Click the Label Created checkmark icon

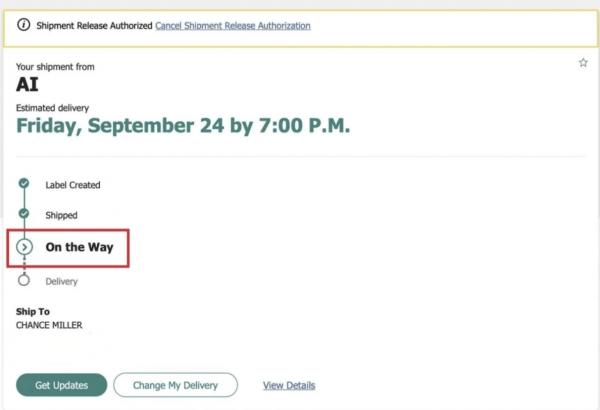(x=24, y=184)
